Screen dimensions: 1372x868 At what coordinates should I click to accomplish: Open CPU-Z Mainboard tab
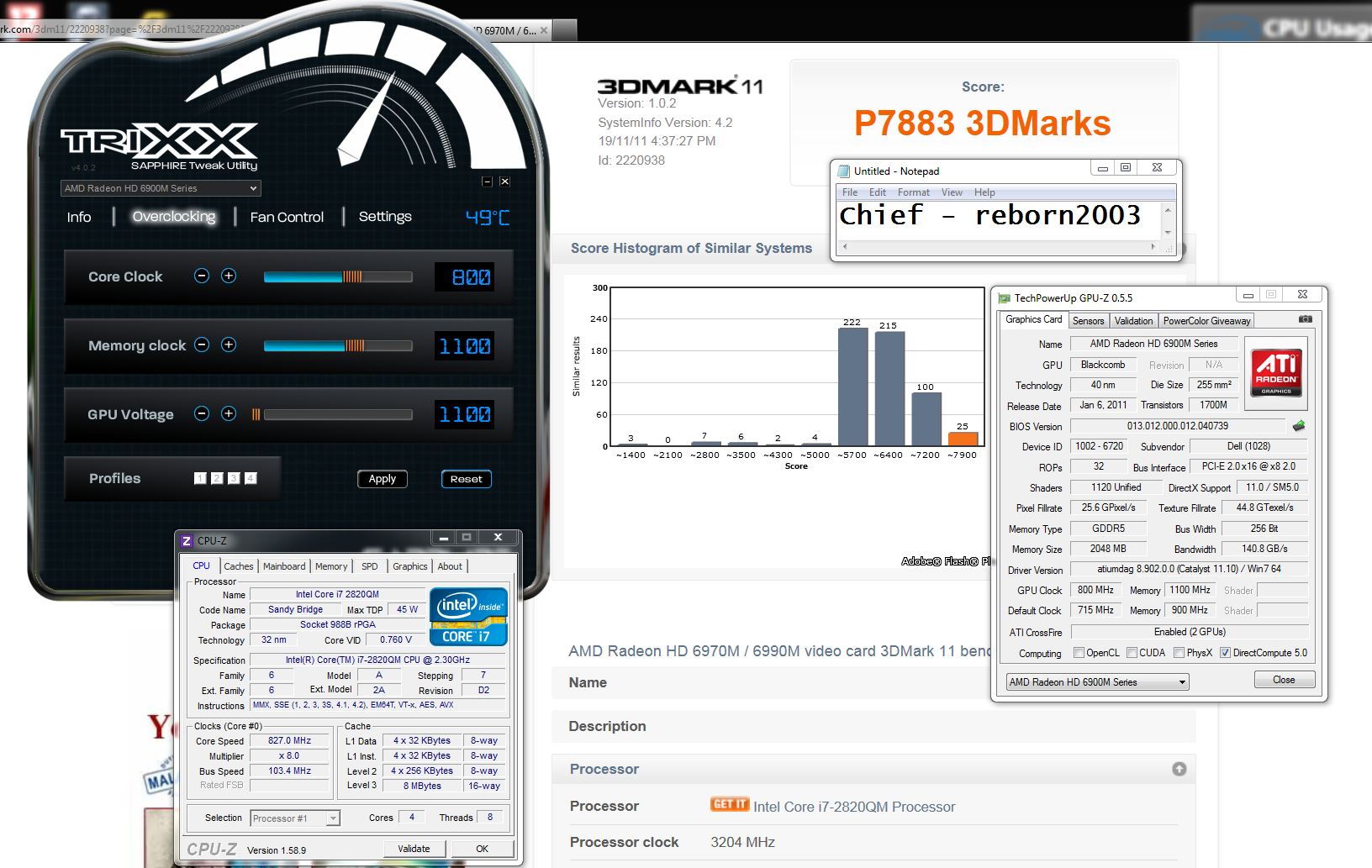284,566
